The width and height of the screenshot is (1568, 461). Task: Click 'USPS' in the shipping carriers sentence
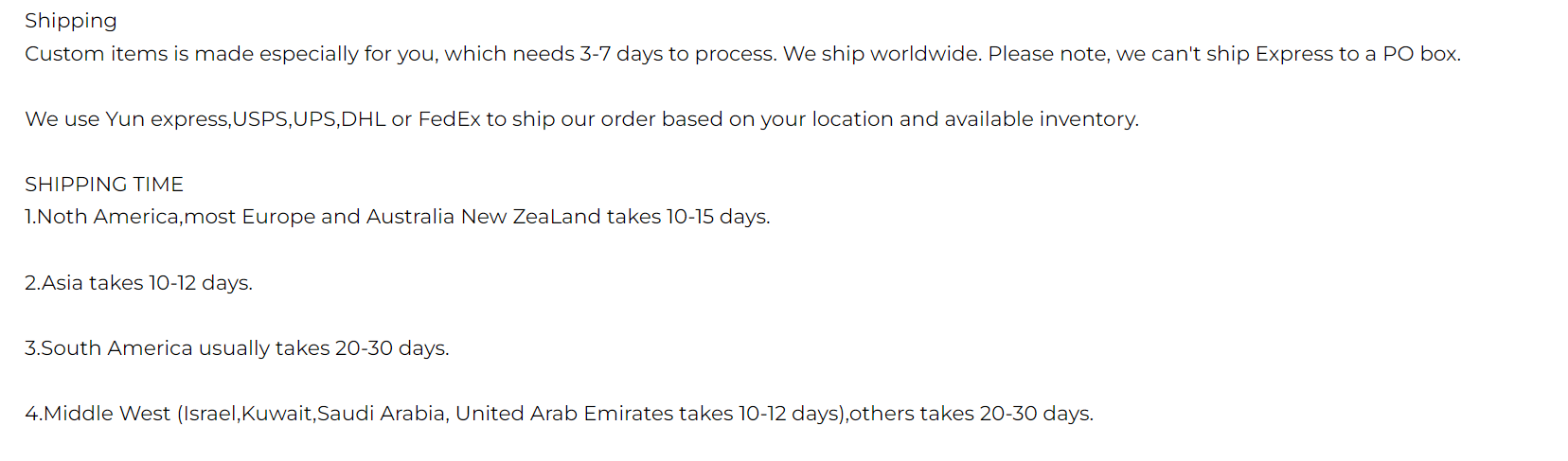[260, 119]
